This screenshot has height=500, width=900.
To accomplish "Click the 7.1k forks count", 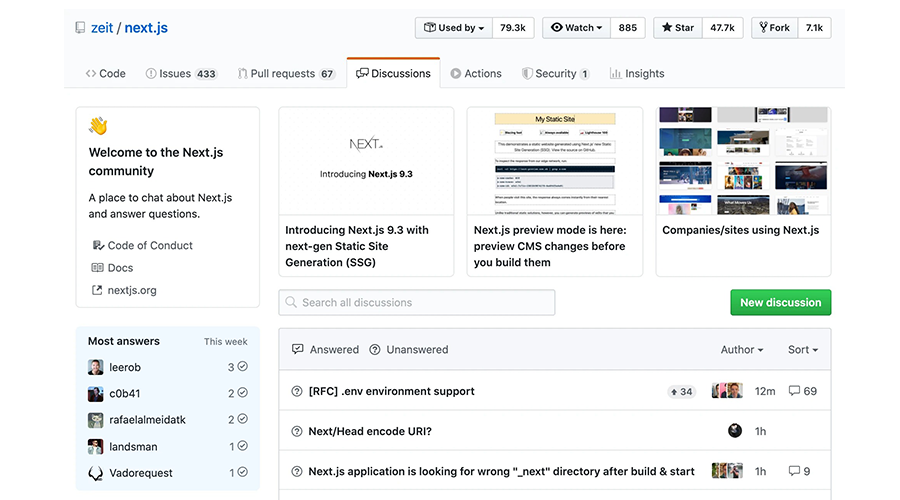I will pos(814,28).
